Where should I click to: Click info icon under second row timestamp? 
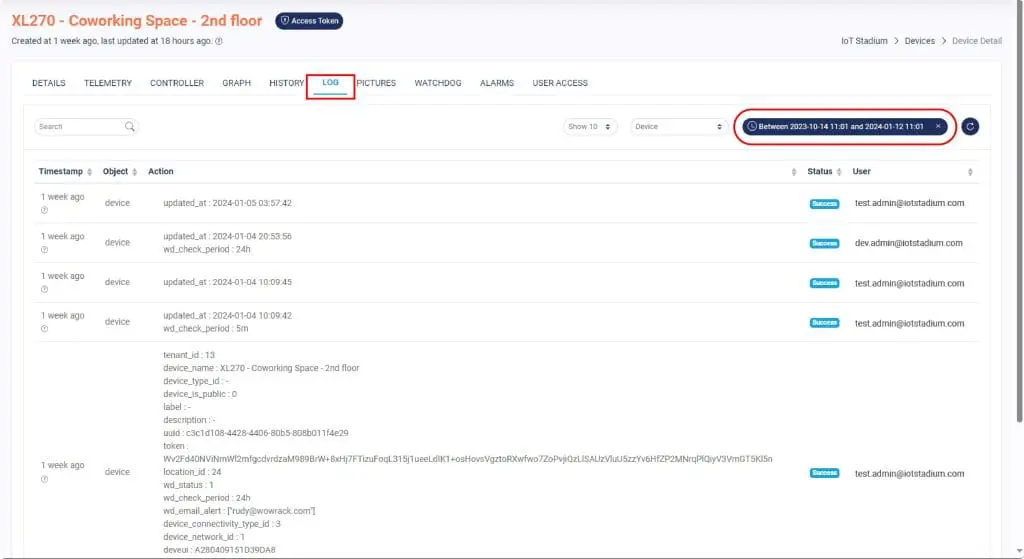click(x=44, y=249)
